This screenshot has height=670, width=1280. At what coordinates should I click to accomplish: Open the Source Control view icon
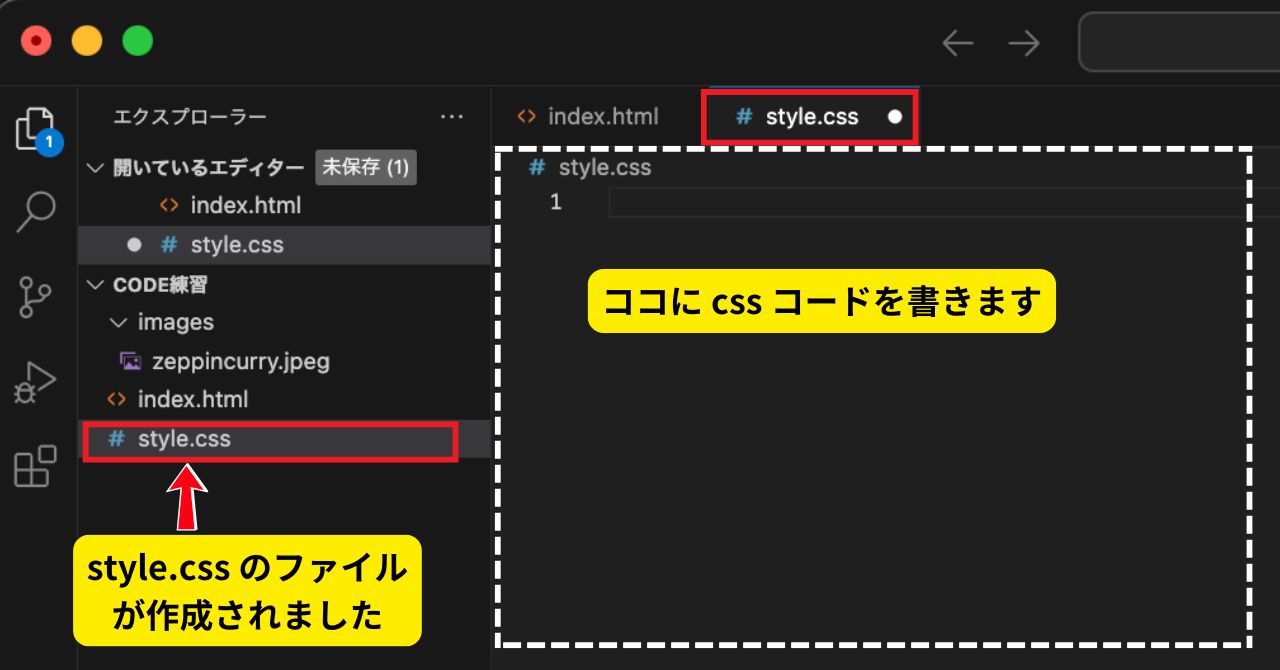tap(37, 296)
